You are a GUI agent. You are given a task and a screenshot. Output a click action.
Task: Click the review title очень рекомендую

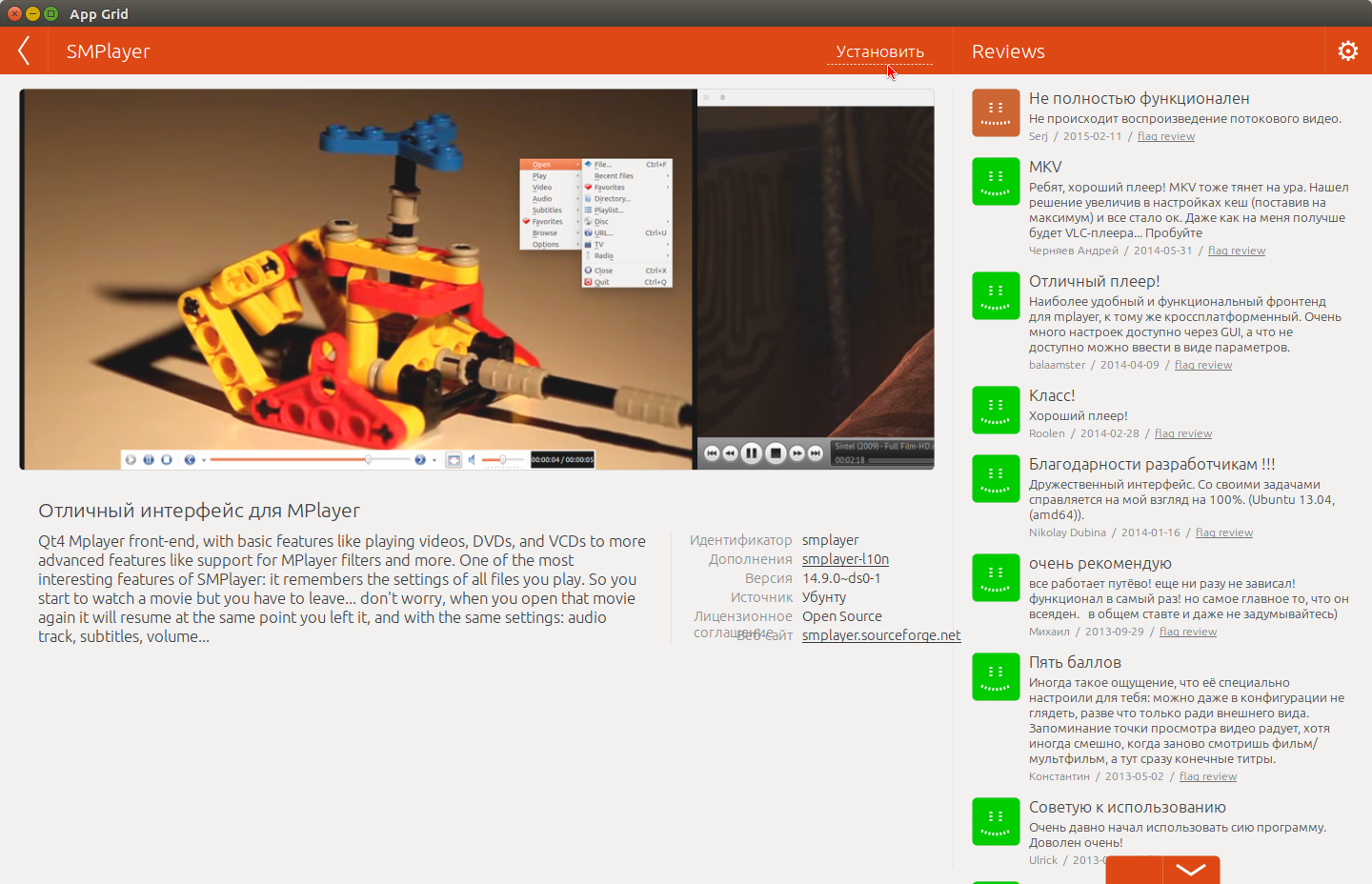(x=1100, y=564)
